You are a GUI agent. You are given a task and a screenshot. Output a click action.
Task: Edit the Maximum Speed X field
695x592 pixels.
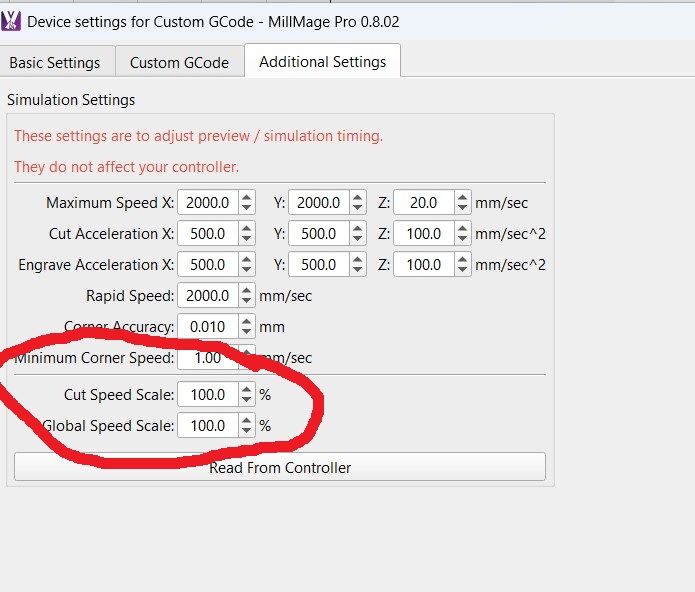tap(208, 203)
